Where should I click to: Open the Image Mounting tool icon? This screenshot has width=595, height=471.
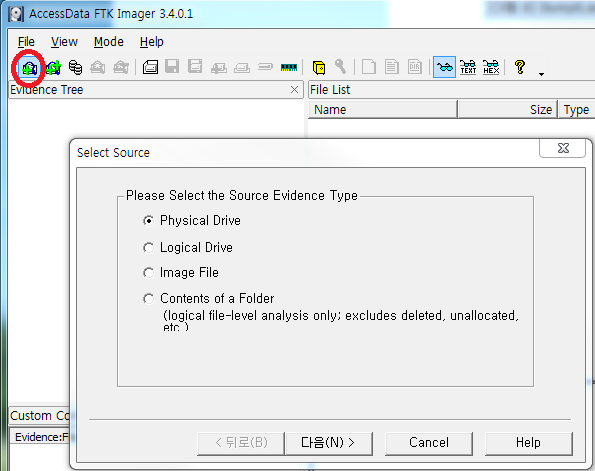(x=76, y=68)
